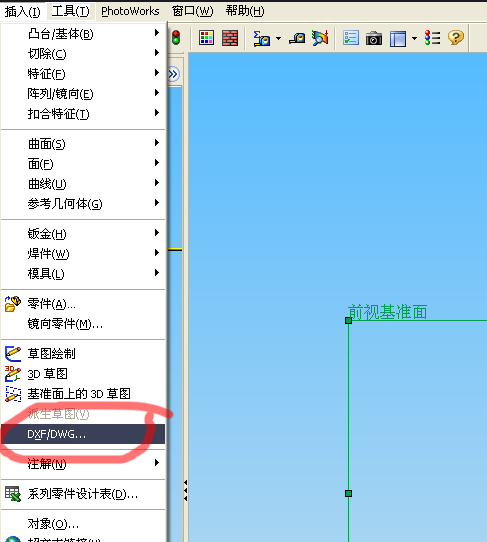Expand the 扣合特征(T) submenu
The image size is (487, 542).
pos(83,114)
